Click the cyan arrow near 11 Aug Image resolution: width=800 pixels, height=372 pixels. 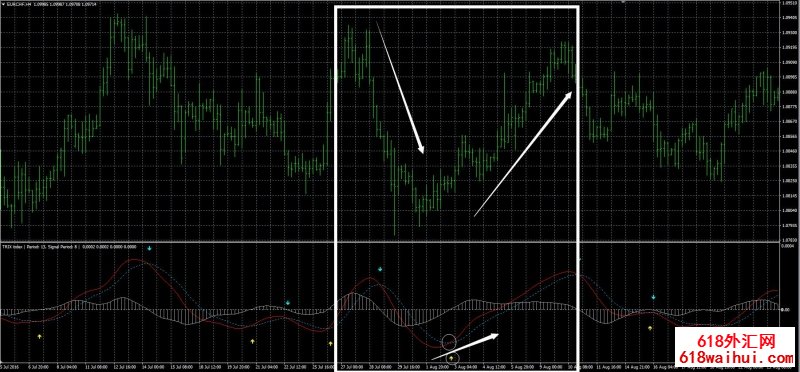653,297
